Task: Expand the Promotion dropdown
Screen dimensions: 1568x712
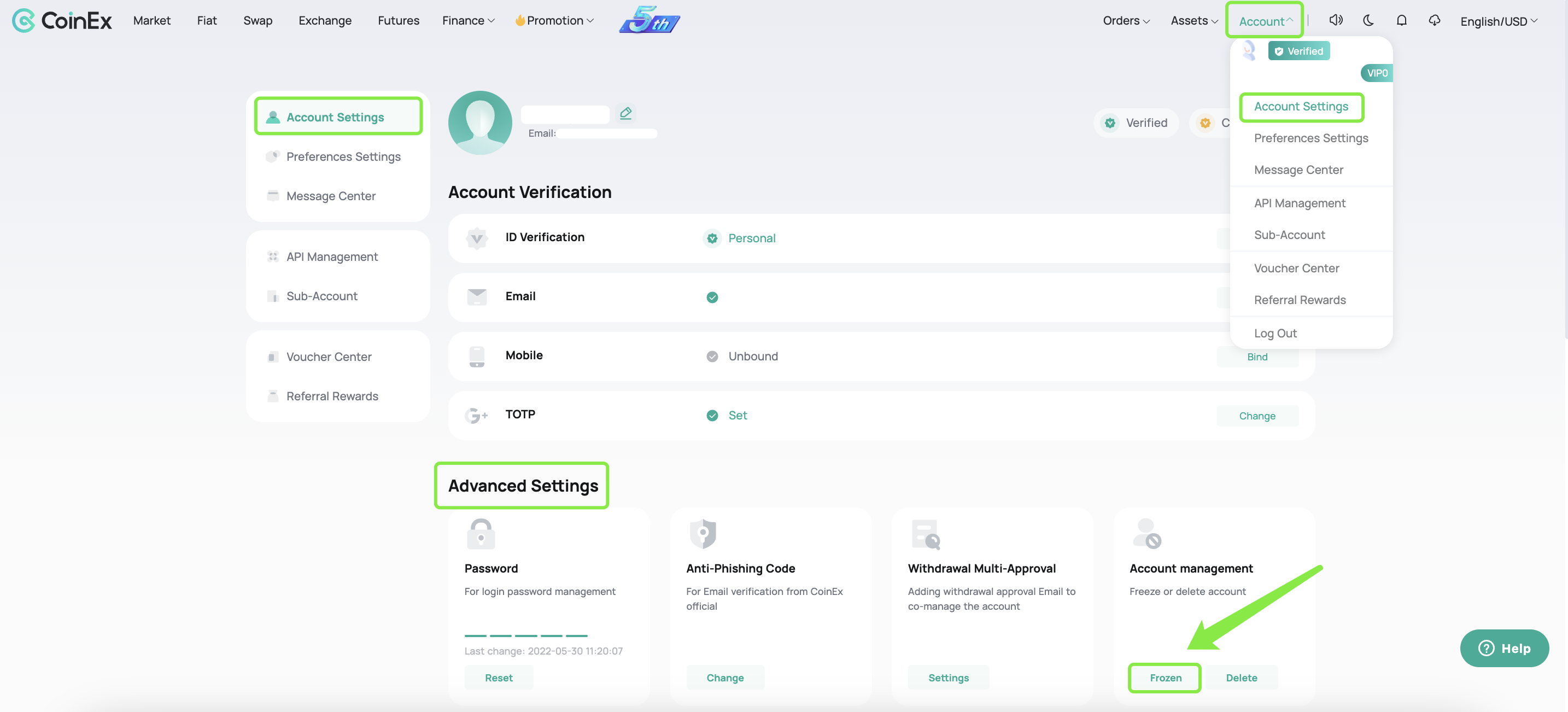Action: (554, 20)
